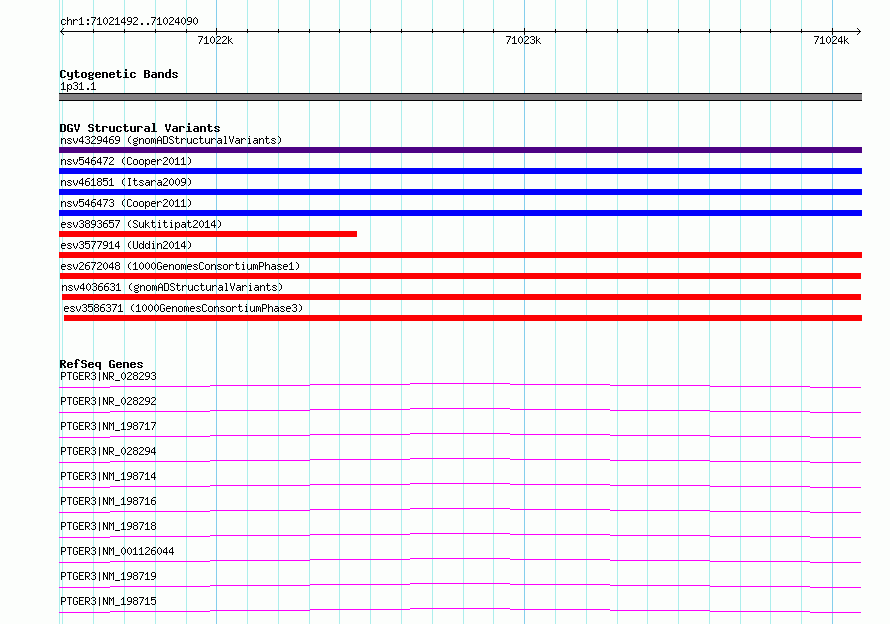Click the magenta PTGER3|NM_198719 intron line
The width and height of the screenshot is (890, 624).
(x=460, y=586)
